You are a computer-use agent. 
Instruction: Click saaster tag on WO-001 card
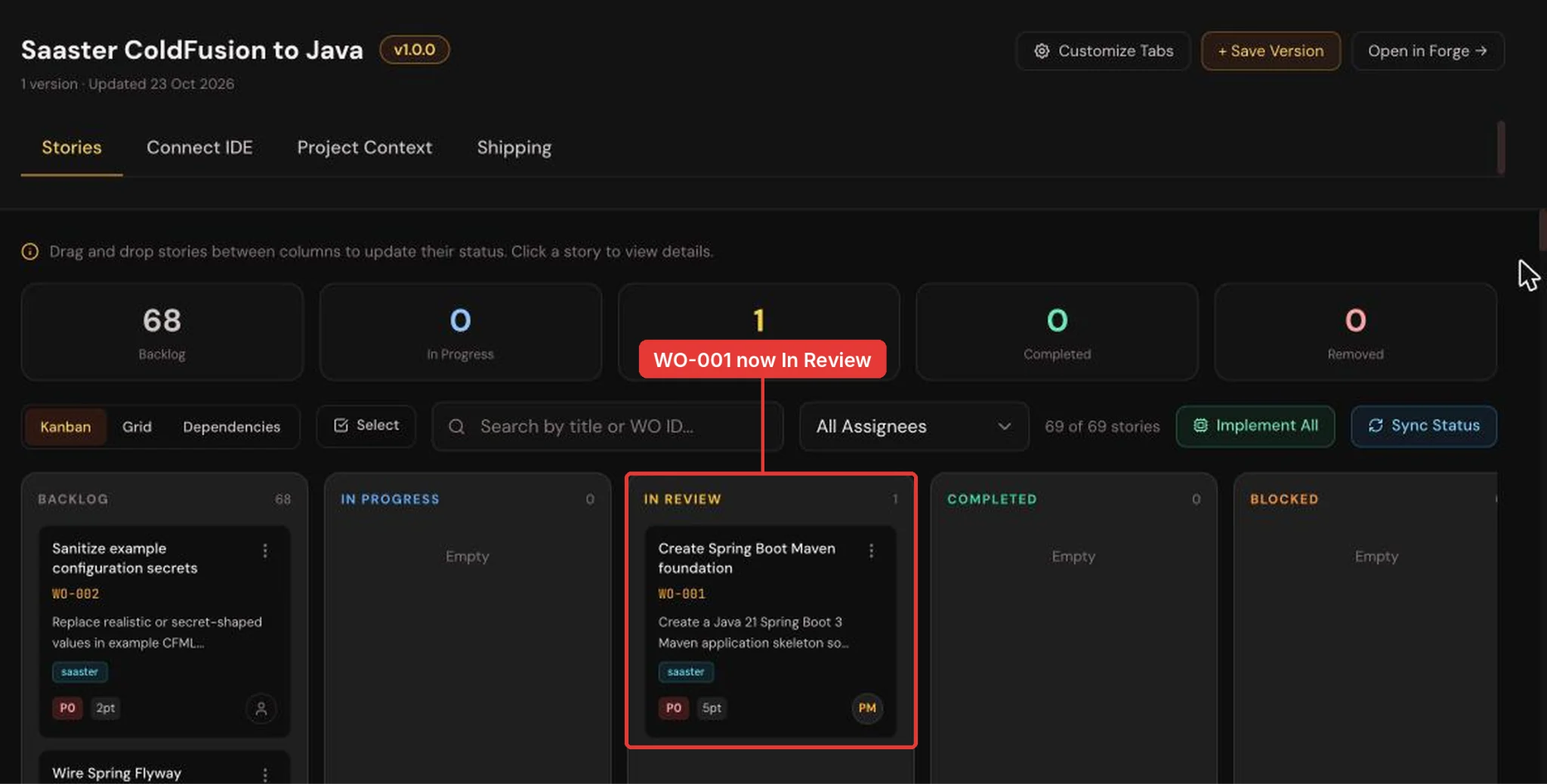686,671
